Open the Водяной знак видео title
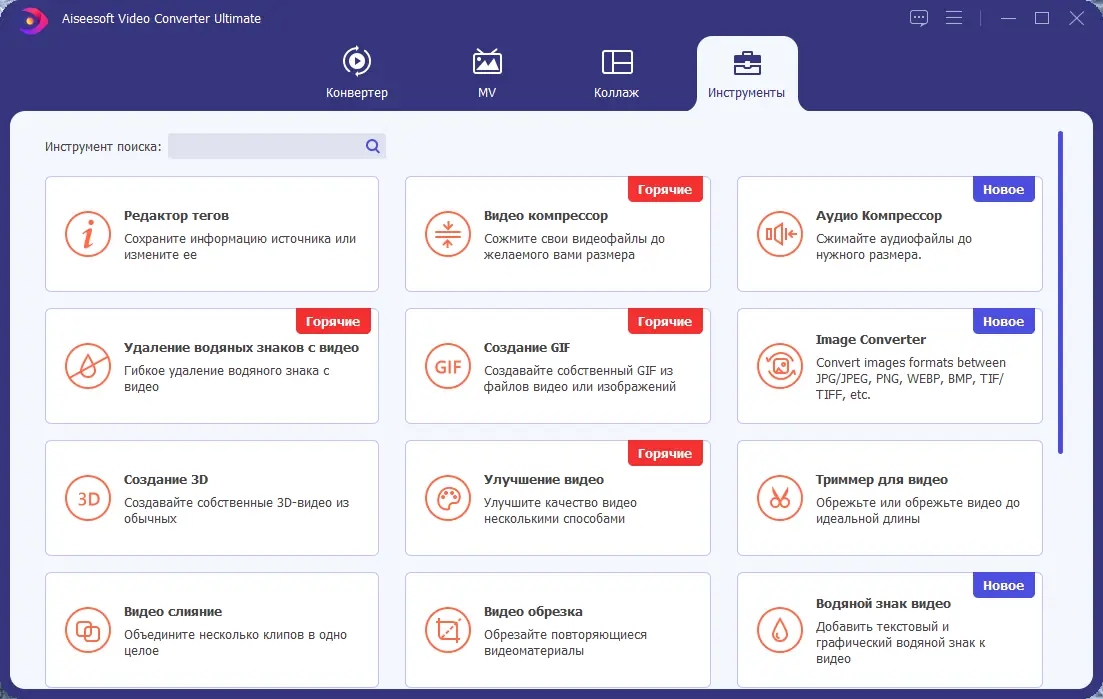The width and height of the screenshot is (1103, 699). tap(884, 603)
